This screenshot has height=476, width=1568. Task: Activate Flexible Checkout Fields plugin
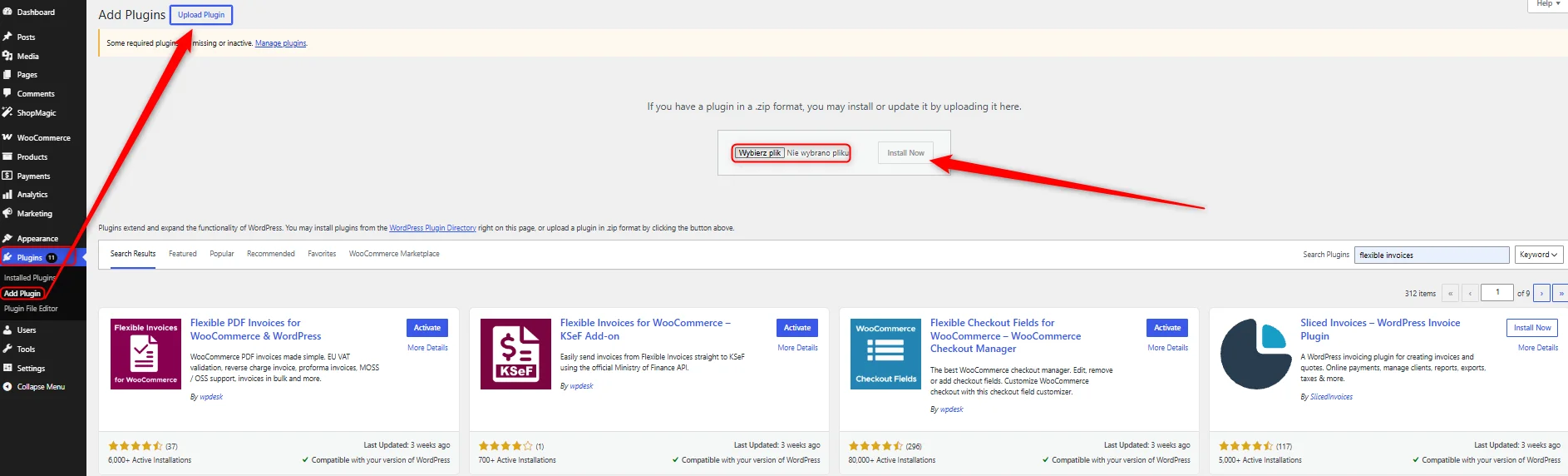tap(1167, 328)
